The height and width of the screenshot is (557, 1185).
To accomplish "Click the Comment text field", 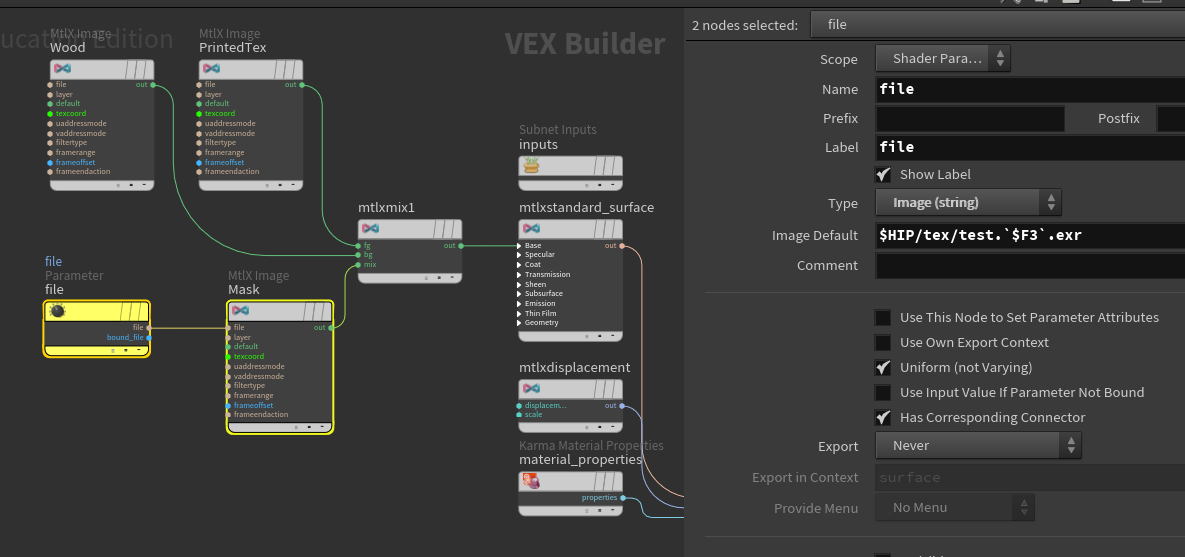I will click(x=1028, y=266).
